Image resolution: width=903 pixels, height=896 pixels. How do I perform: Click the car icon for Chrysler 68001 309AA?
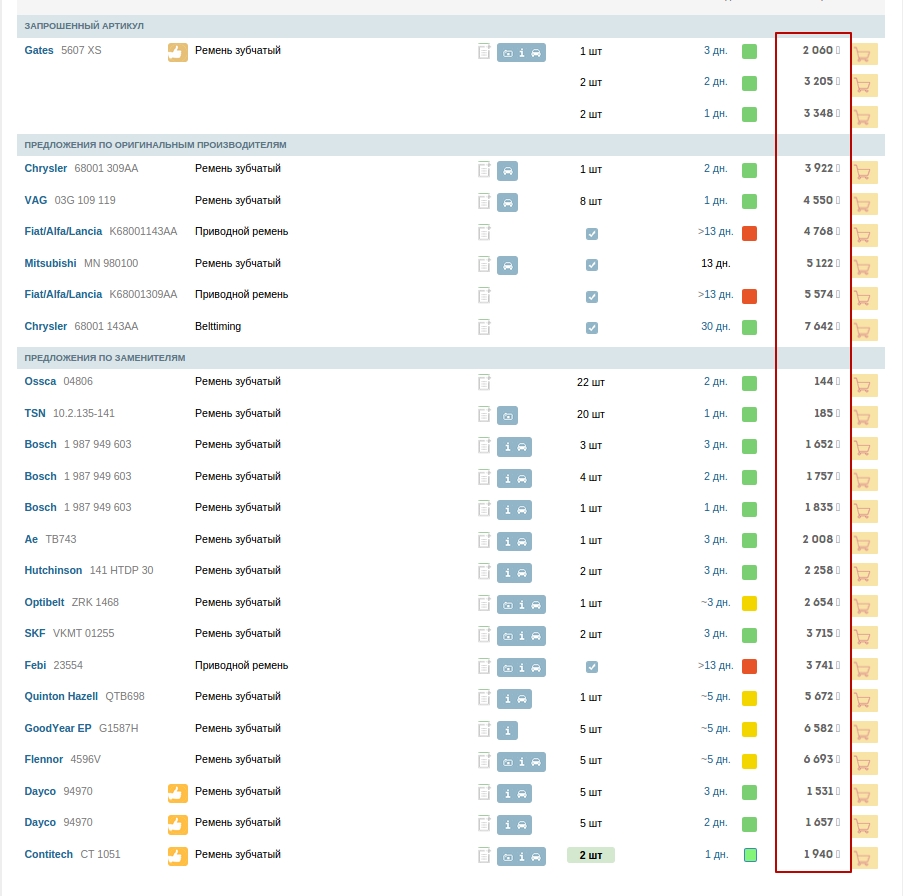(x=507, y=171)
